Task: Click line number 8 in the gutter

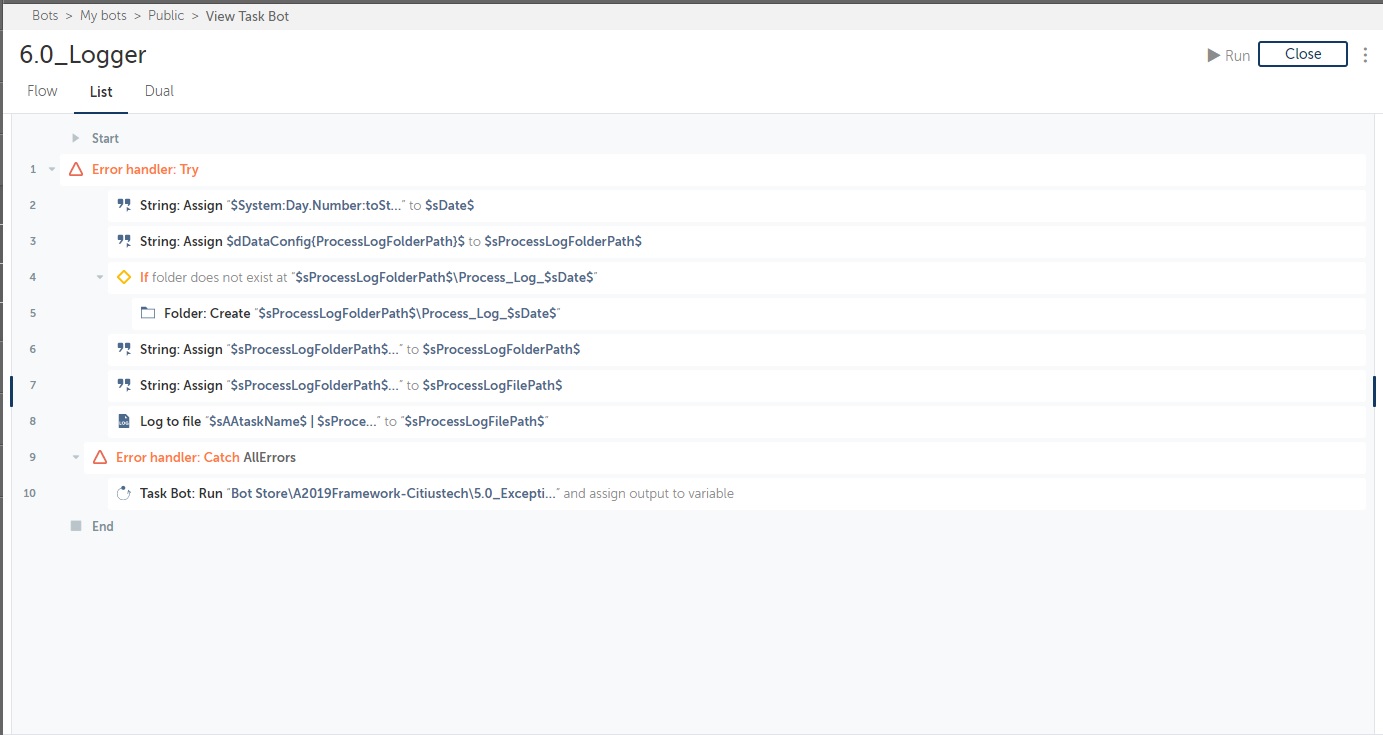Action: click(x=33, y=421)
